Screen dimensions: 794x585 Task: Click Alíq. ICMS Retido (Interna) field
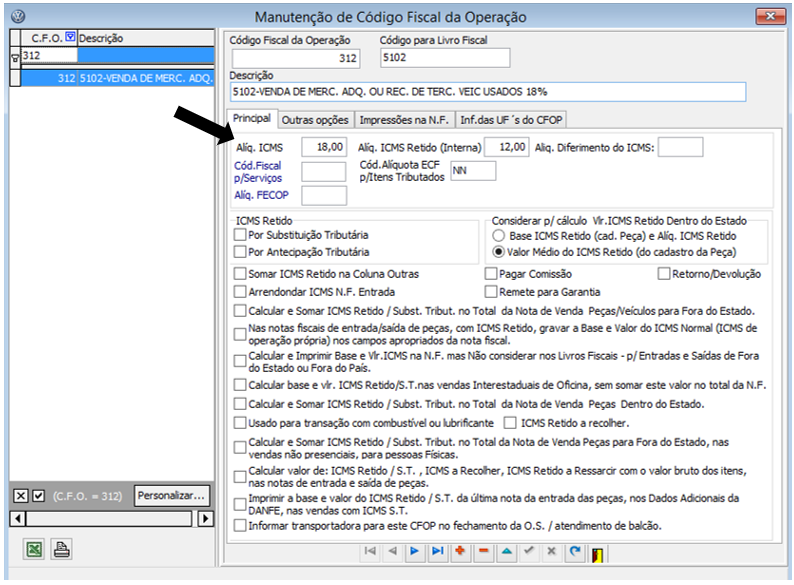(x=507, y=147)
